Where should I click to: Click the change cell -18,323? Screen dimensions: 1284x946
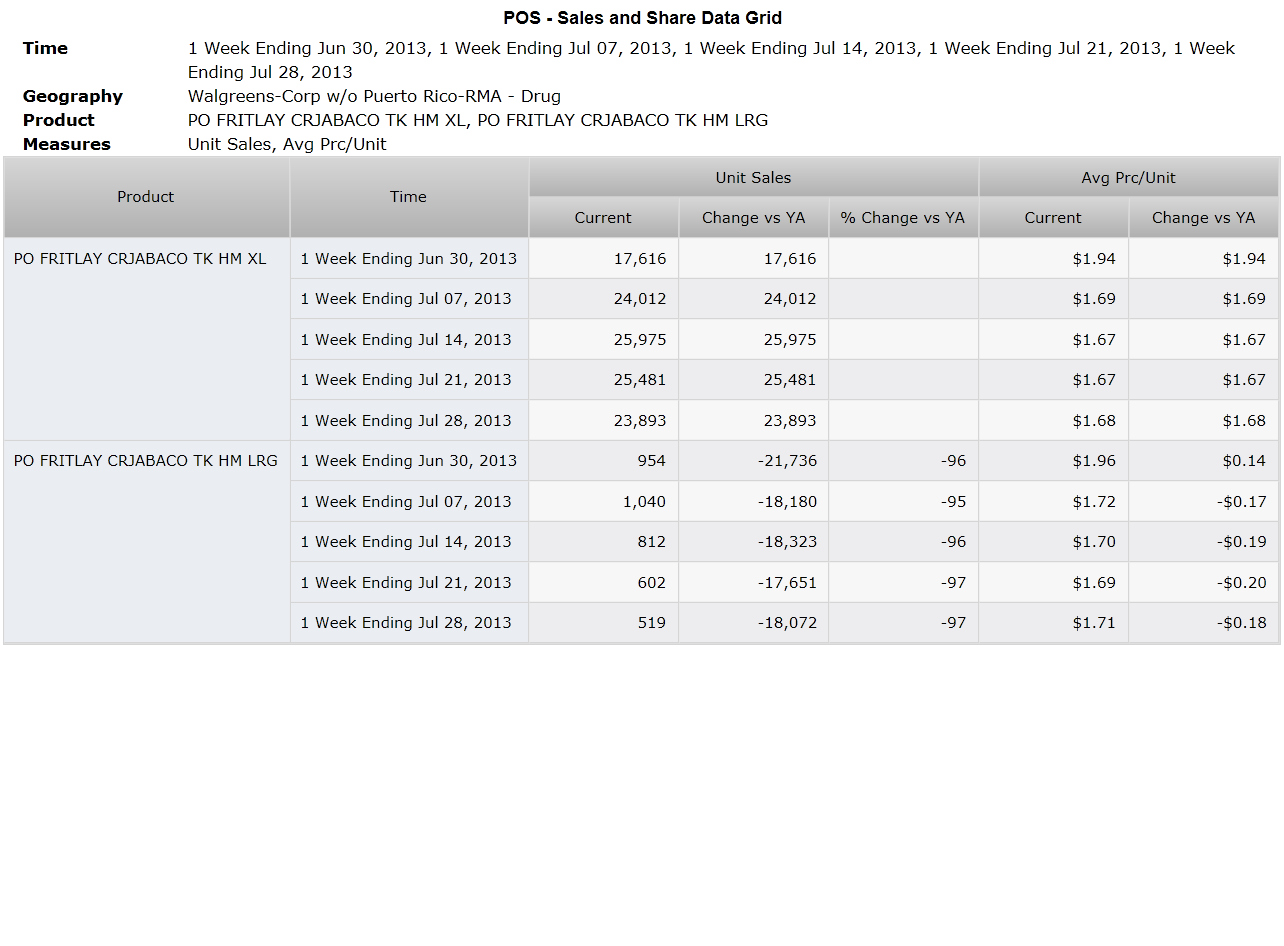point(754,541)
